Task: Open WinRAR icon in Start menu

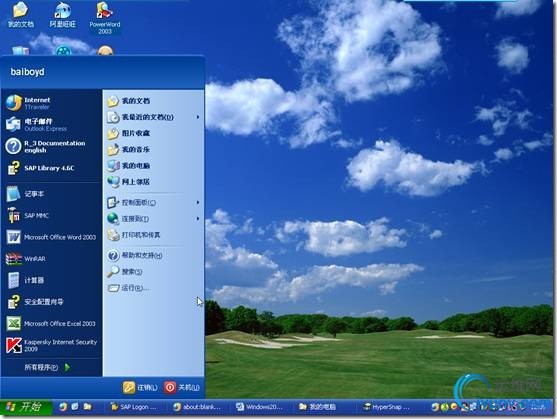Action: pyautogui.click(x=13, y=259)
